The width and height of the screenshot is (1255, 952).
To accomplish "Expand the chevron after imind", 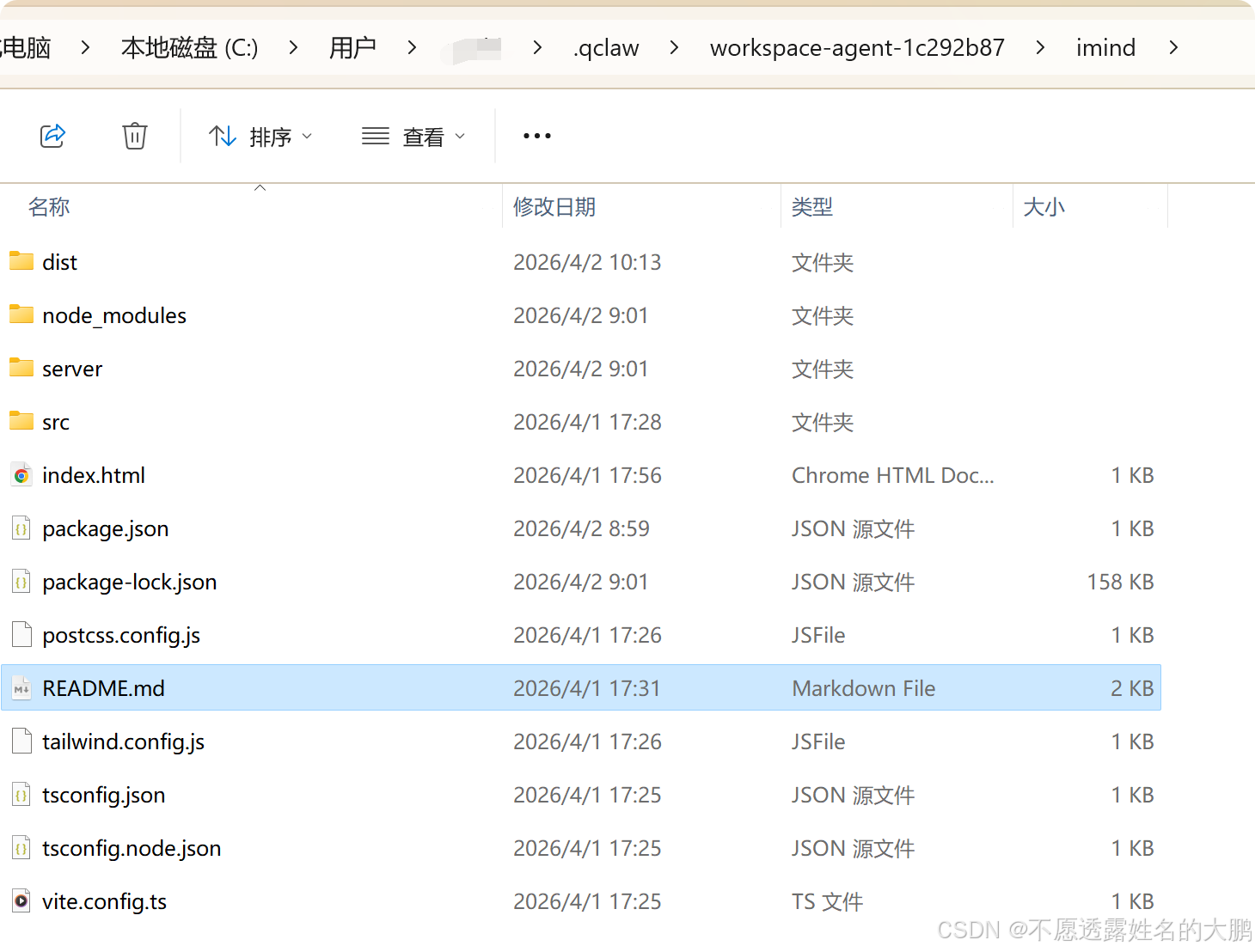I will point(1173,48).
